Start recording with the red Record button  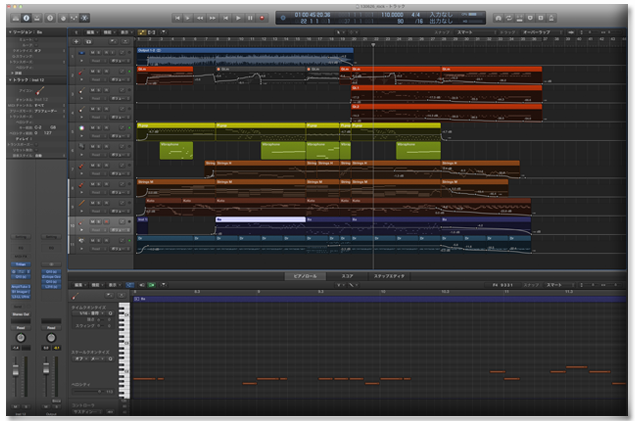[x=262, y=18]
